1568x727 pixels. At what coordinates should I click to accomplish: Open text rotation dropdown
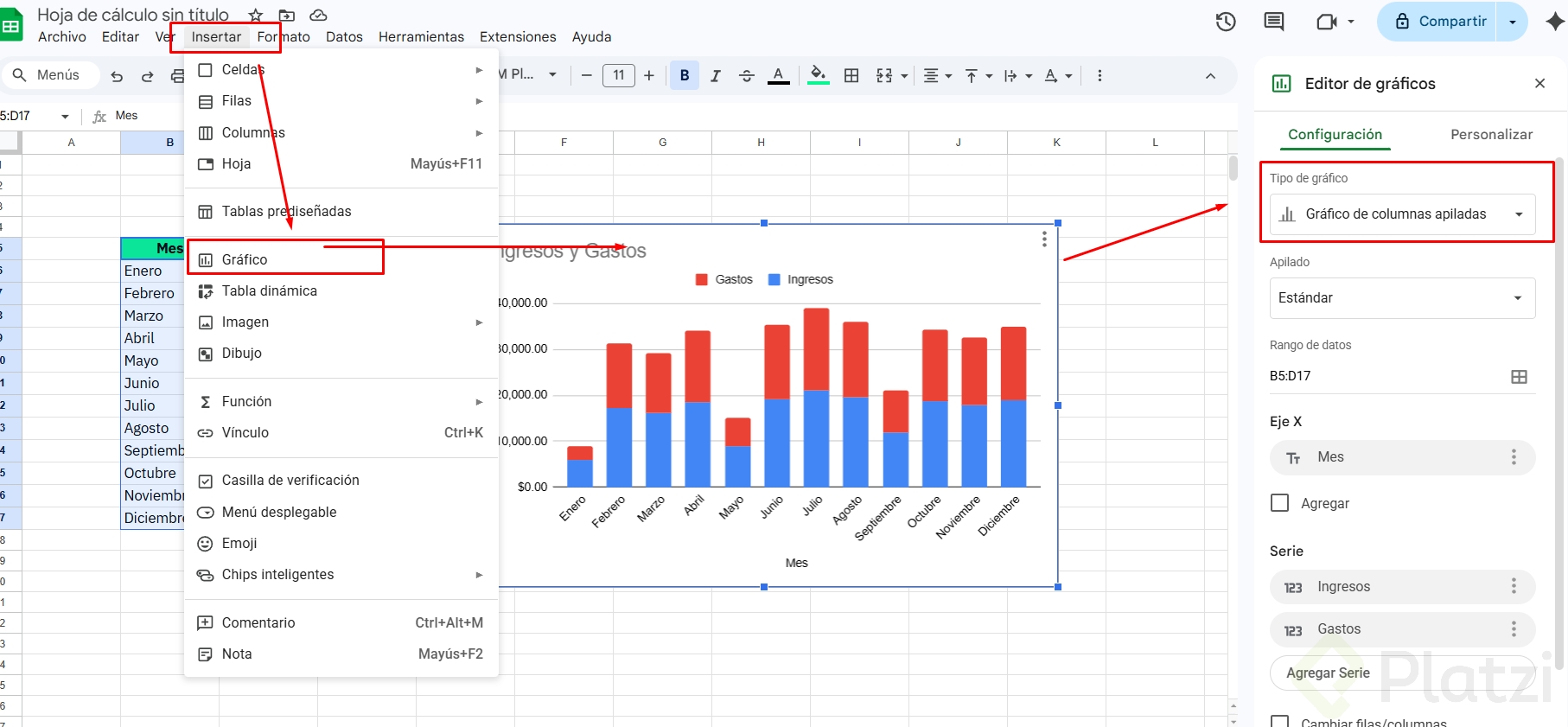[1058, 75]
